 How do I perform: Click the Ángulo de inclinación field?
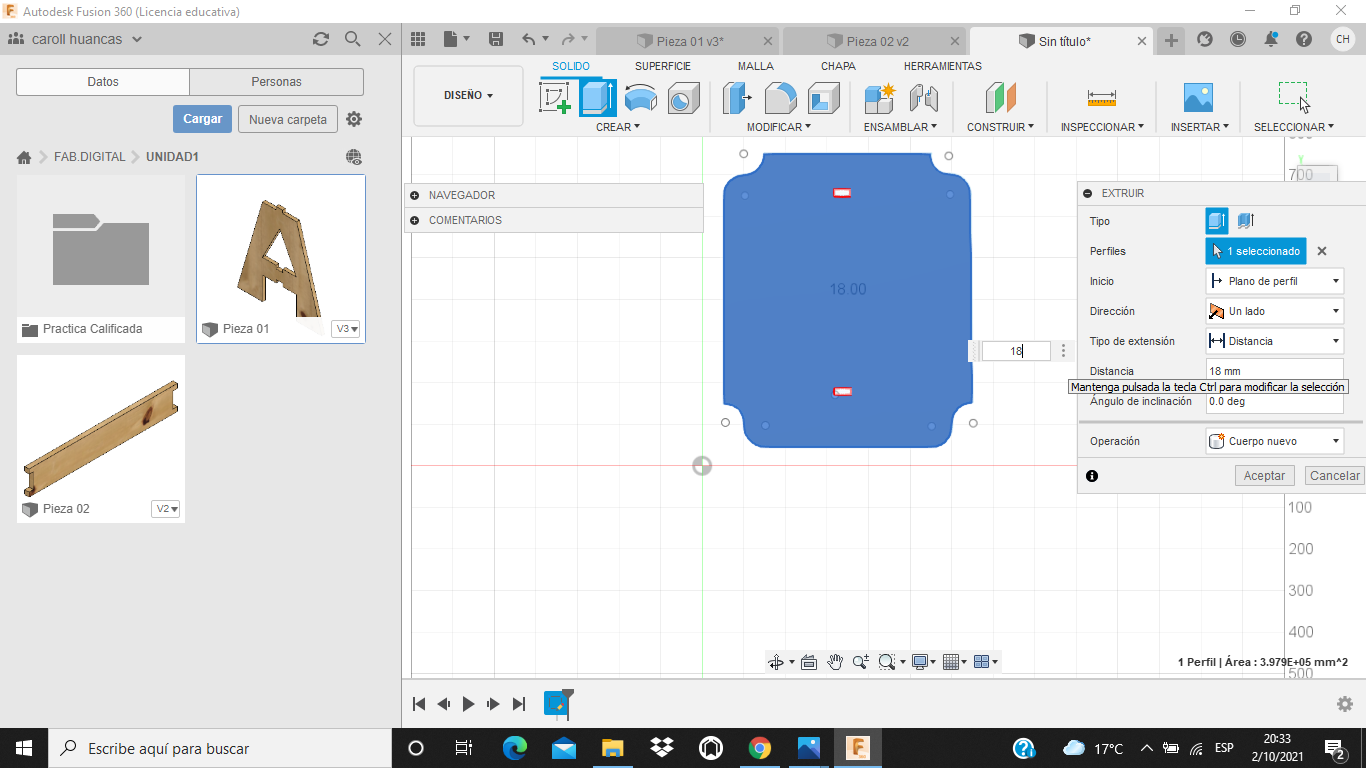1275,402
